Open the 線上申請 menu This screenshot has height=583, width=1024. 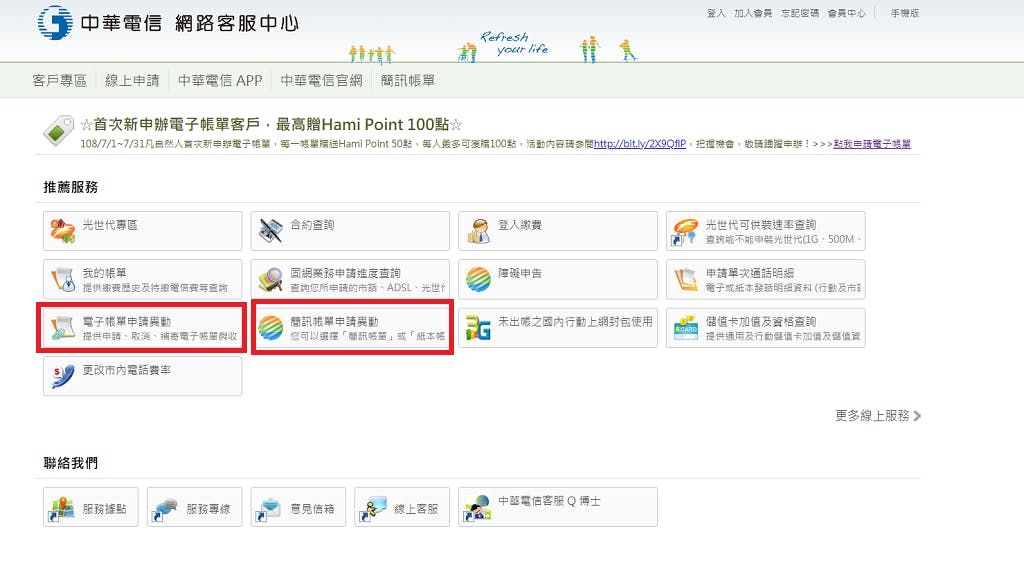tap(132, 80)
